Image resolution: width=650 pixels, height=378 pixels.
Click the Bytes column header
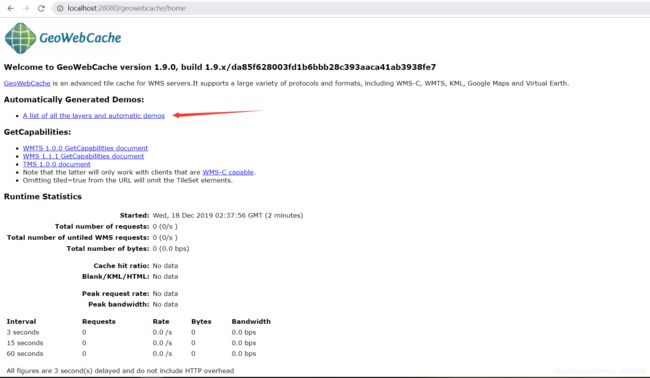click(x=201, y=322)
